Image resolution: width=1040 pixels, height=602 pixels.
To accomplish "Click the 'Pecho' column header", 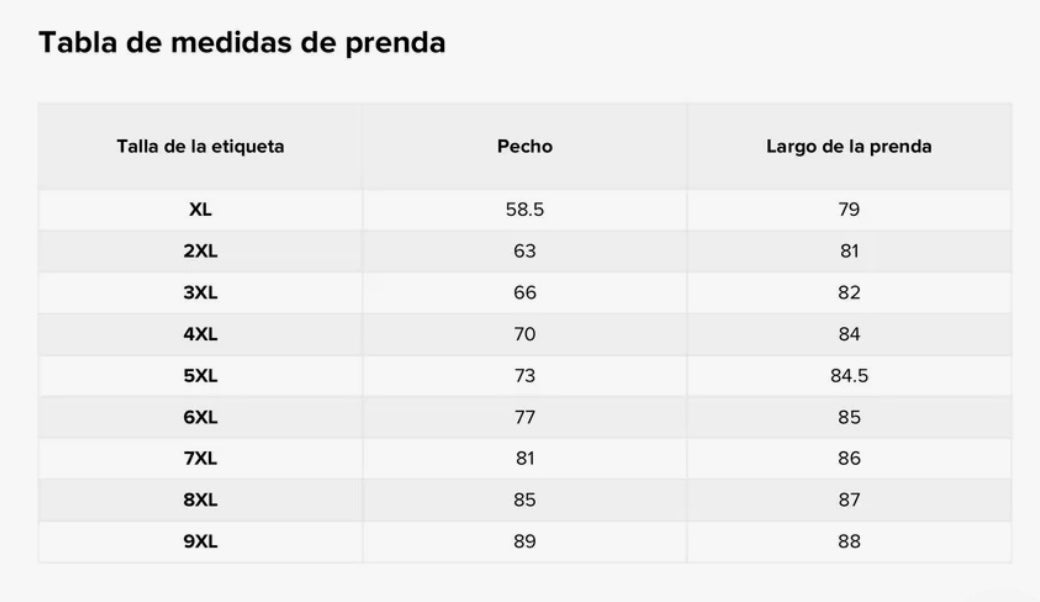I will click(x=524, y=146).
